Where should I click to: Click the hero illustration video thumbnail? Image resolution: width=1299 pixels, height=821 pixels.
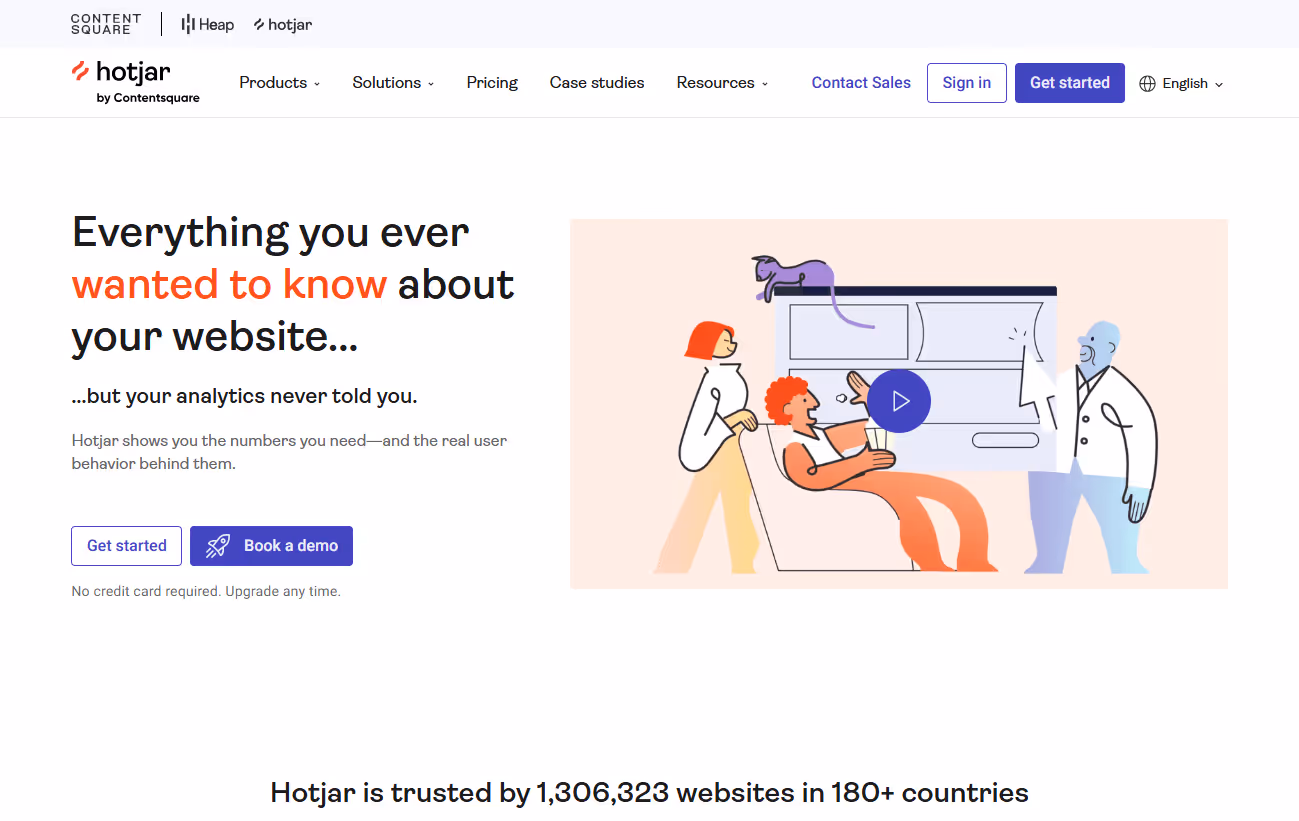(899, 404)
